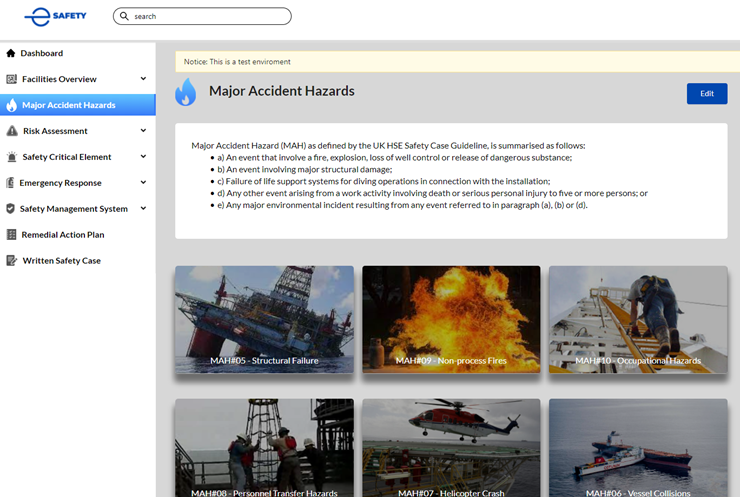Open MAH#09 Non-process Fires card
The image size is (740, 497).
[x=451, y=320]
